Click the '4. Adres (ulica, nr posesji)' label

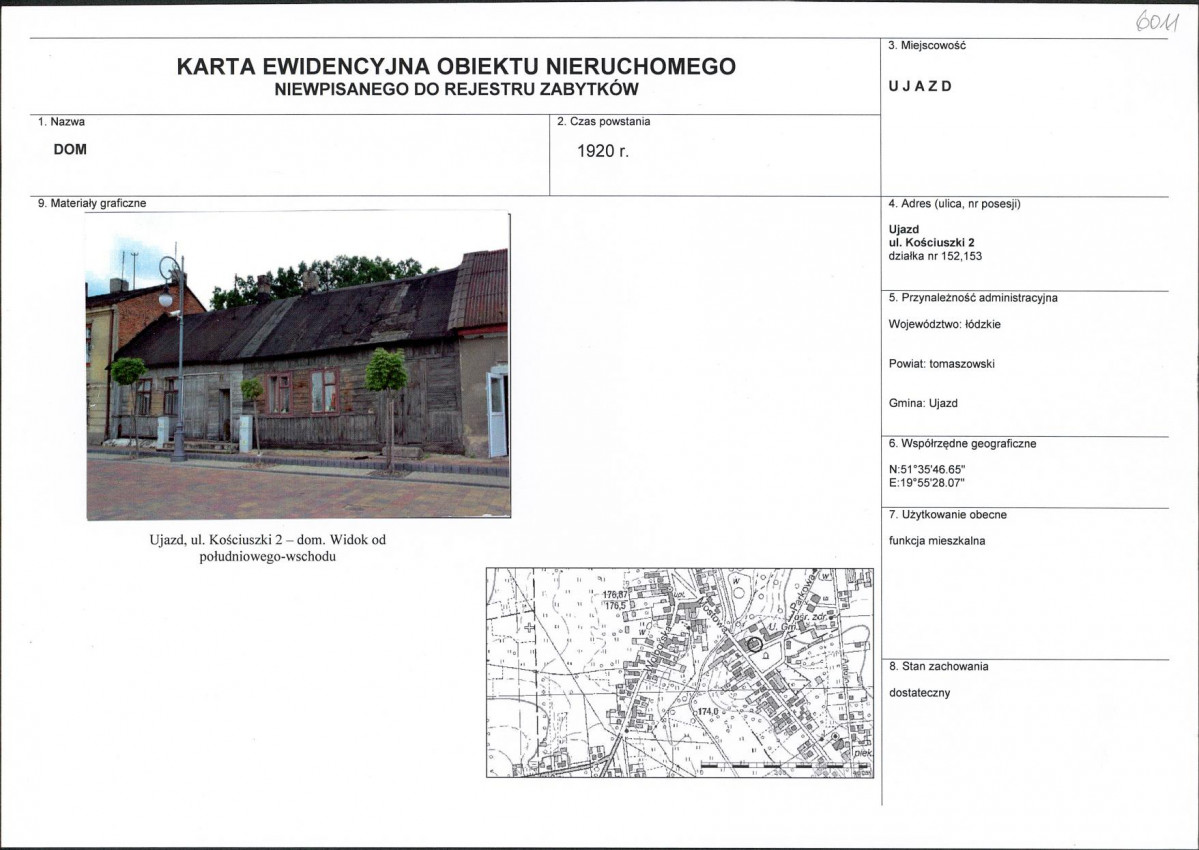[x=954, y=204]
